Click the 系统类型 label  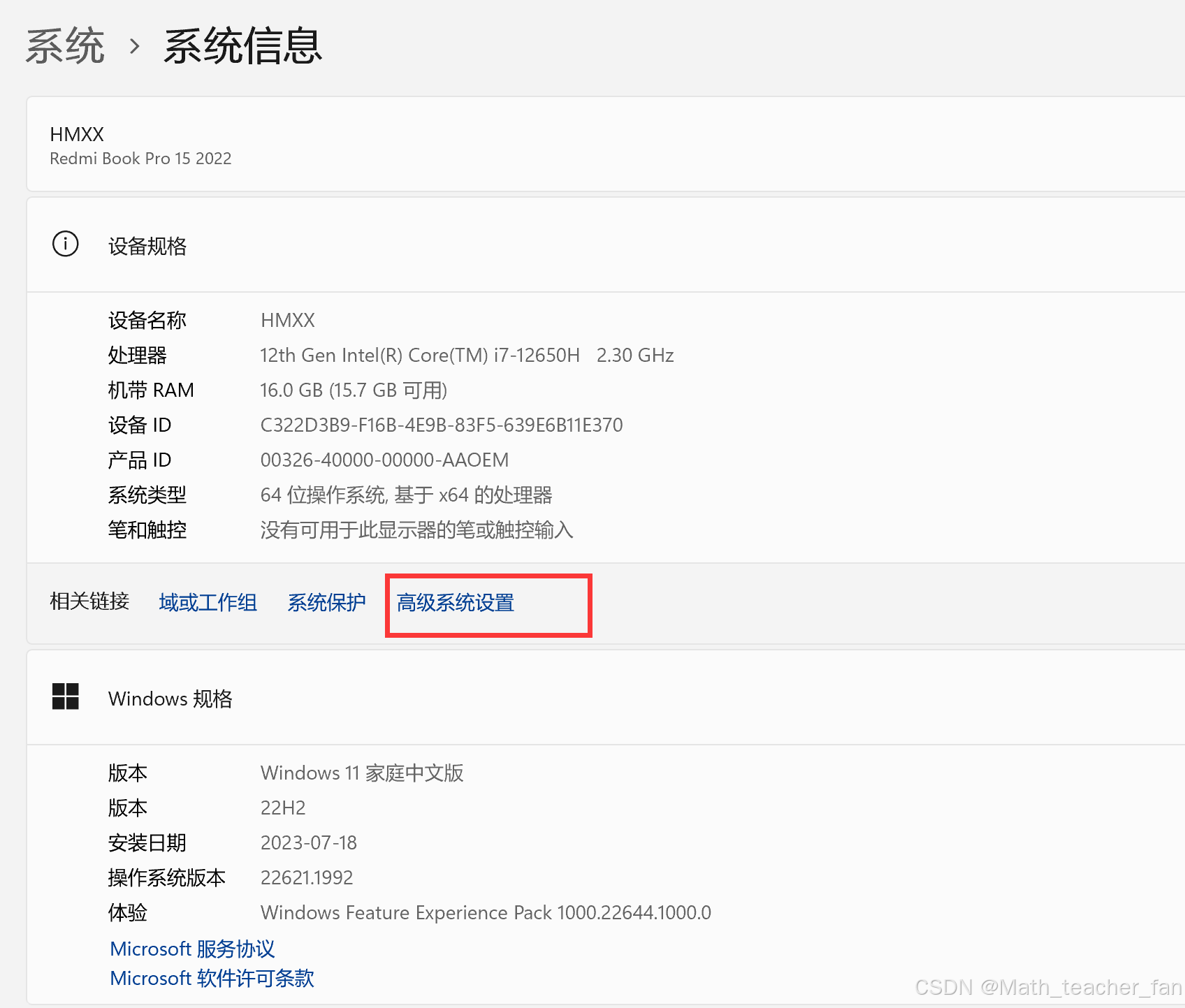pos(147,495)
